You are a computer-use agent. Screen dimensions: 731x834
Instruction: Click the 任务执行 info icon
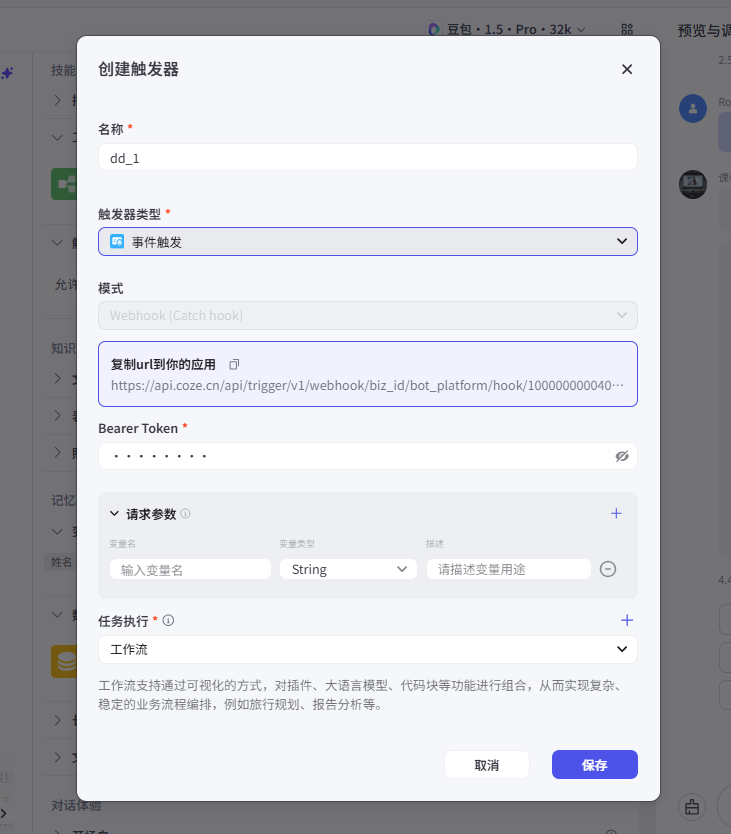(x=169, y=621)
